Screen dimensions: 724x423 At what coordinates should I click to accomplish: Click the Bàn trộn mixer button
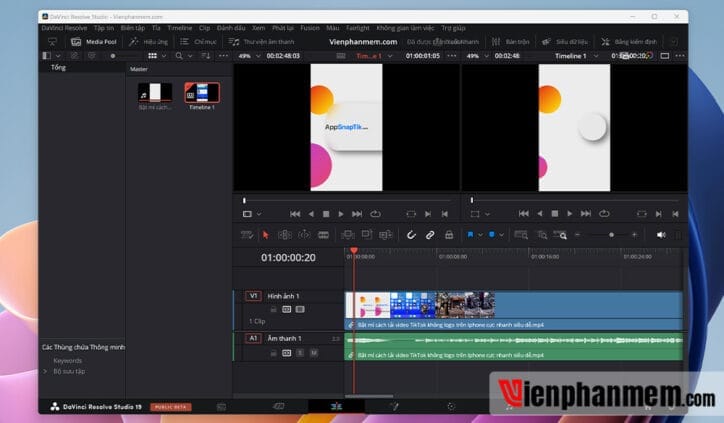511,42
